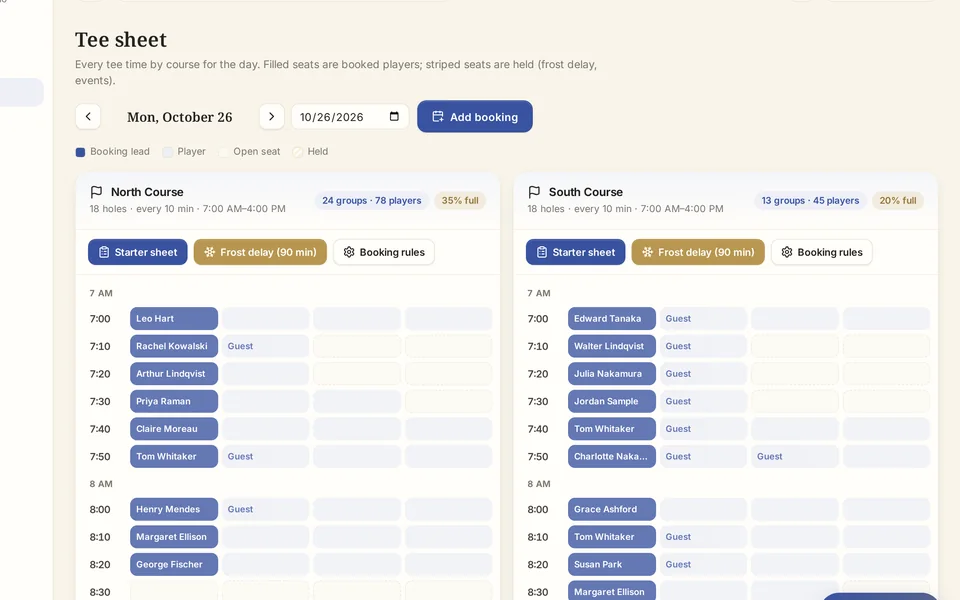Open Tom Whitaker's 8:10 South booking

[x=612, y=536]
